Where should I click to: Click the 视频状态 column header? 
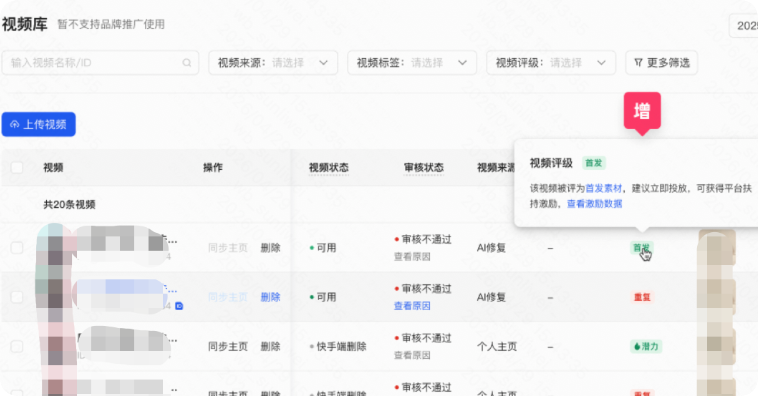(x=329, y=167)
